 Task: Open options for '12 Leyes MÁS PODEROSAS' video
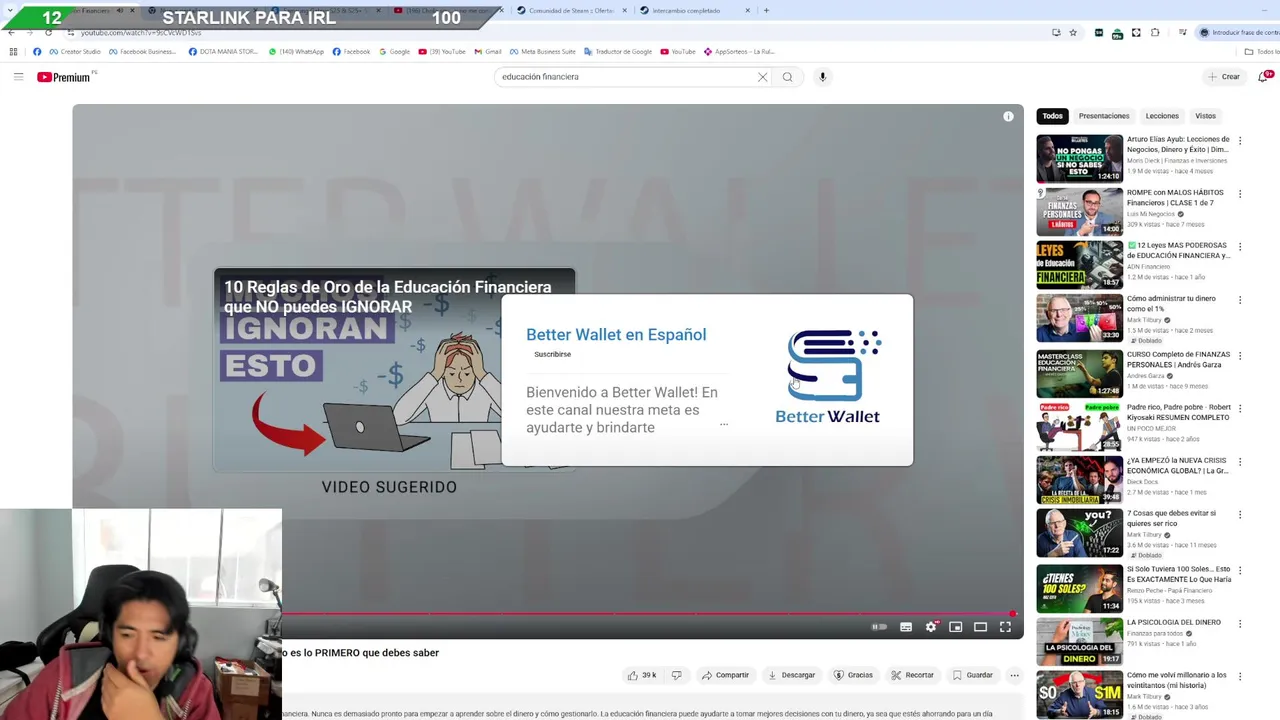(1240, 247)
